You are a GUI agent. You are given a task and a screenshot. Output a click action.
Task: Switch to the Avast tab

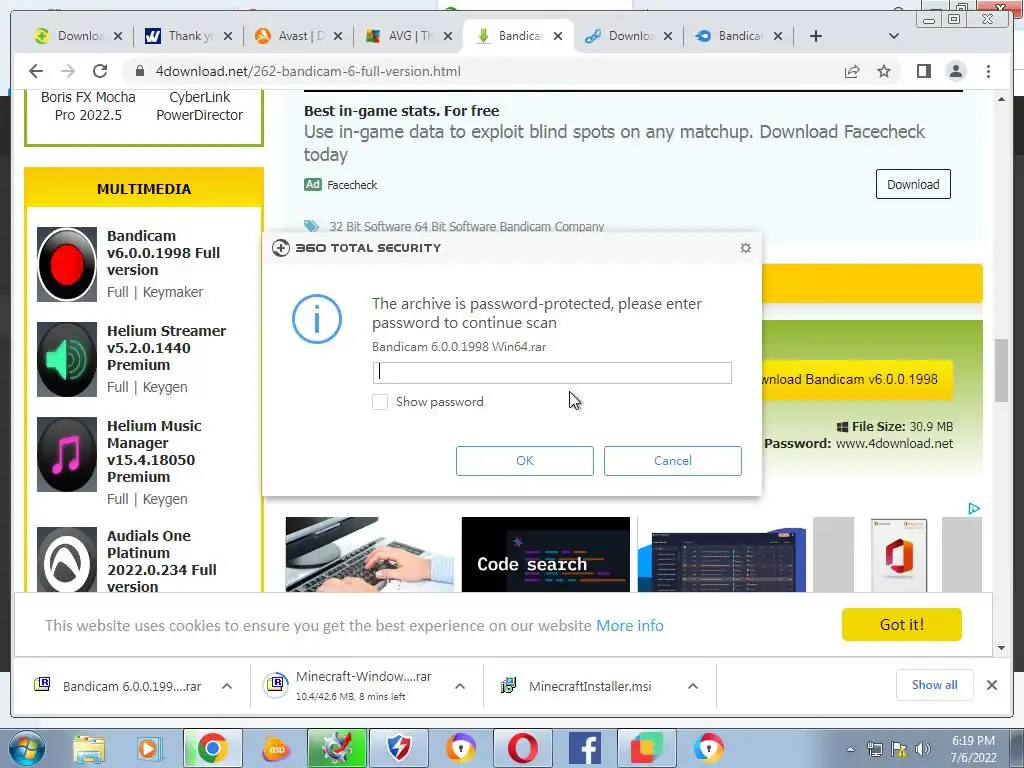300,36
